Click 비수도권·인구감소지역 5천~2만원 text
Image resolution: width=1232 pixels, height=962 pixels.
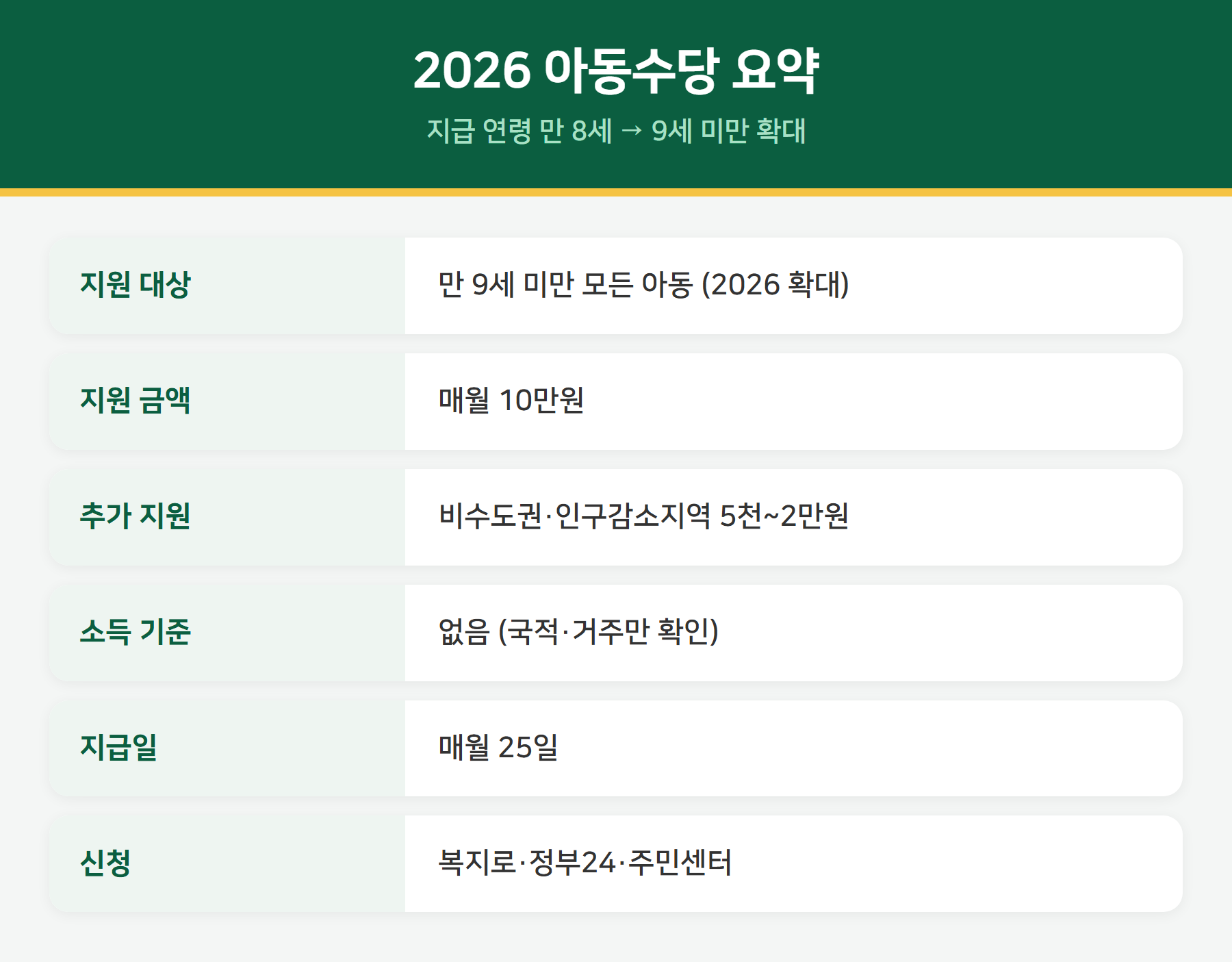coord(643,516)
